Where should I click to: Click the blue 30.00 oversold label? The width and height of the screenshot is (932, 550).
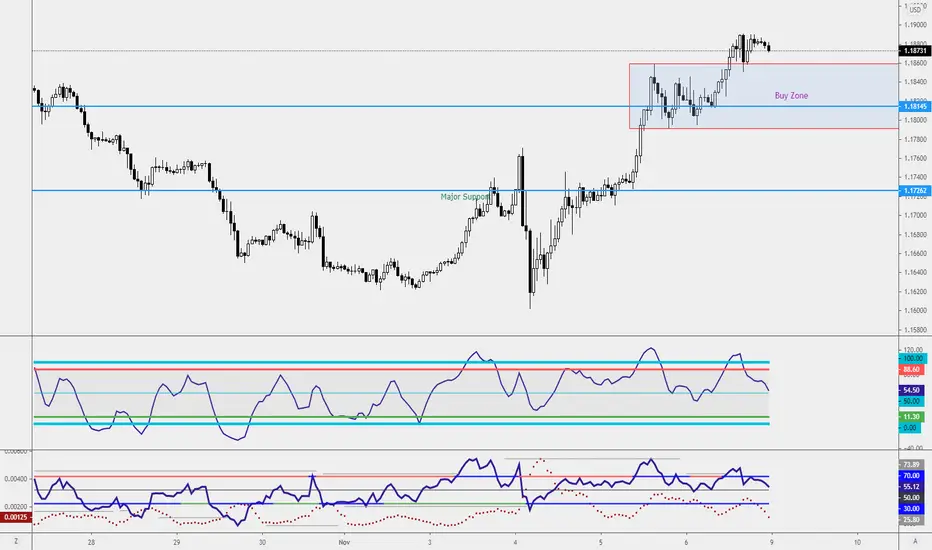[912, 509]
